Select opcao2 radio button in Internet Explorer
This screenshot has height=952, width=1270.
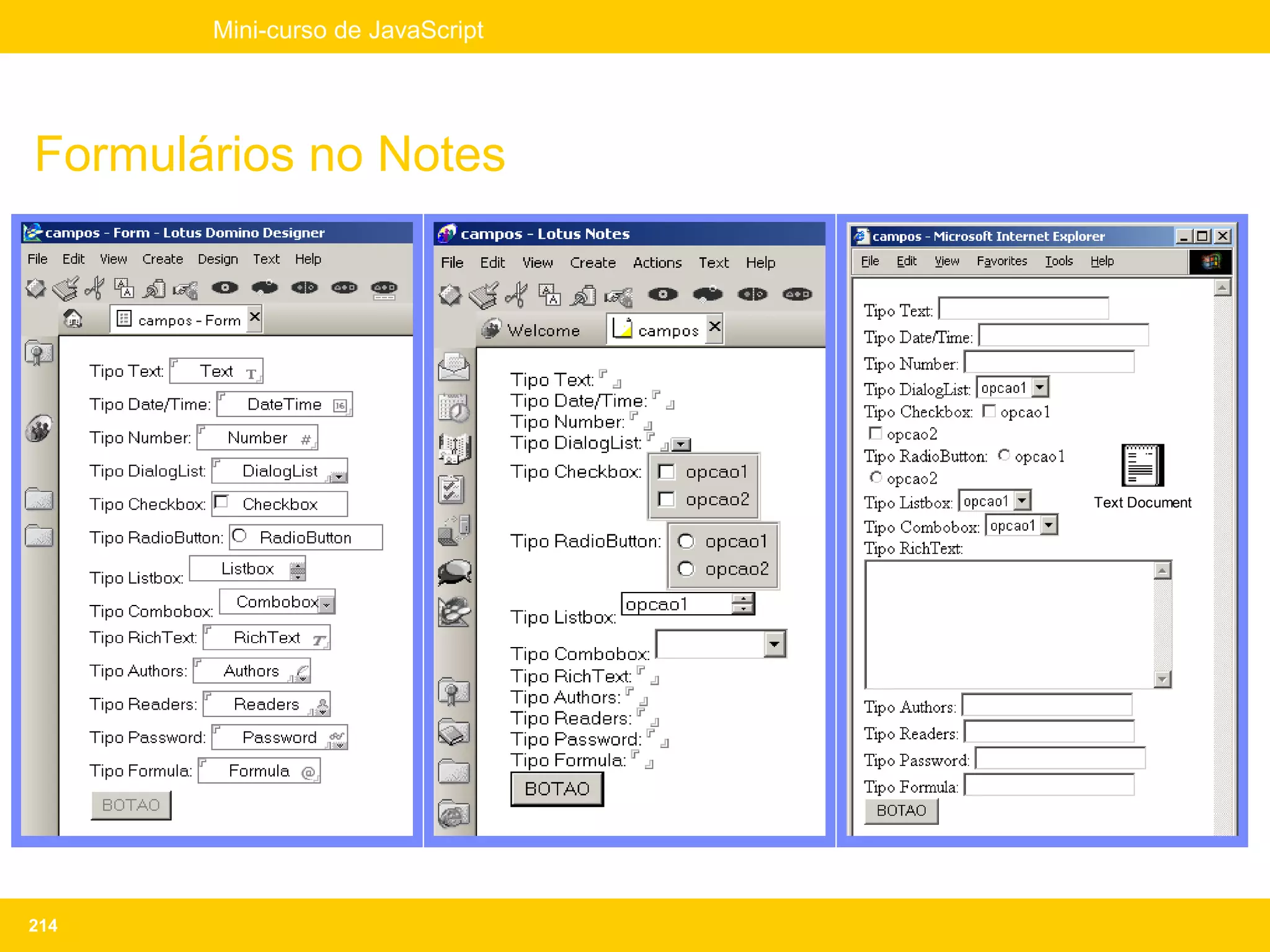875,477
